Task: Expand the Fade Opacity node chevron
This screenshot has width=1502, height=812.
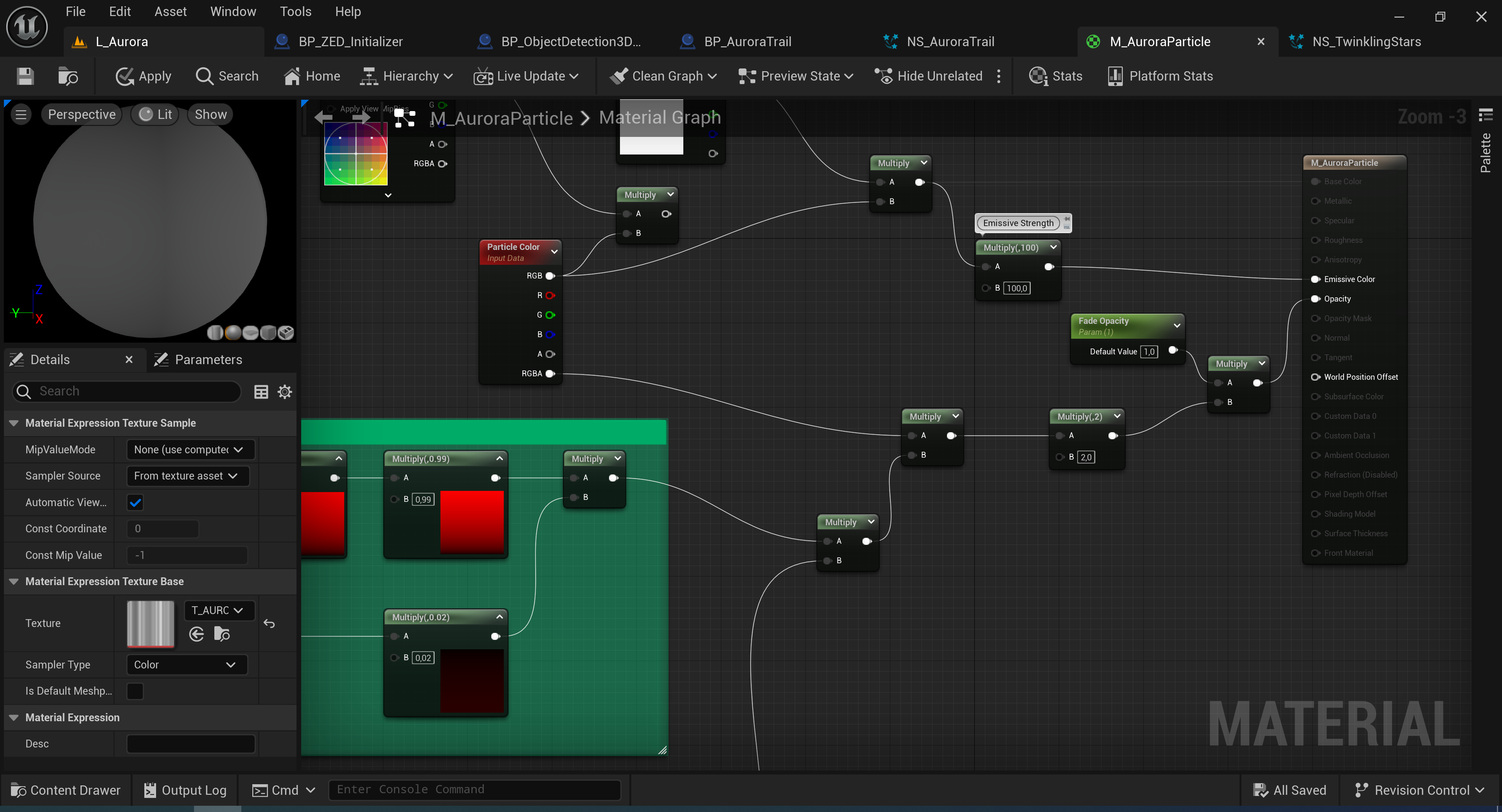Action: pos(1177,326)
